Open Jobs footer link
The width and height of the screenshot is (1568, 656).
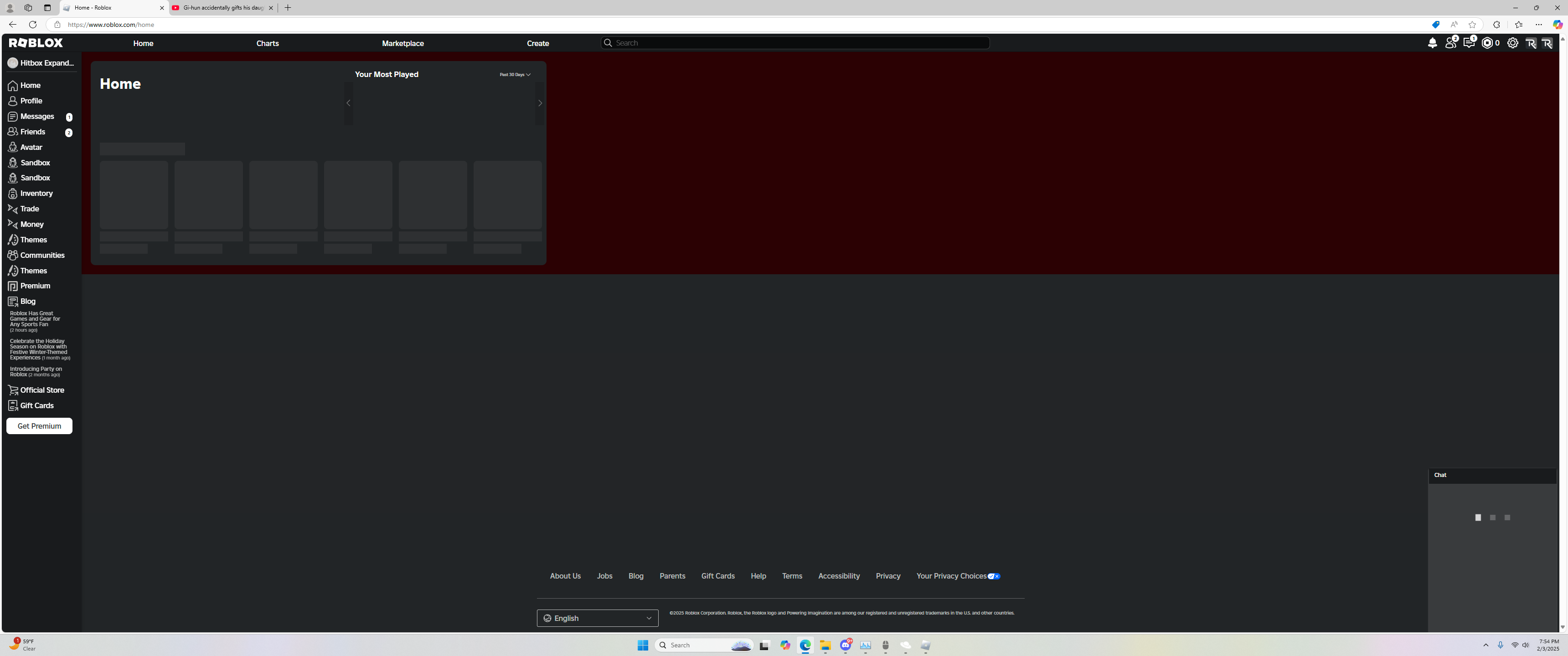(604, 576)
